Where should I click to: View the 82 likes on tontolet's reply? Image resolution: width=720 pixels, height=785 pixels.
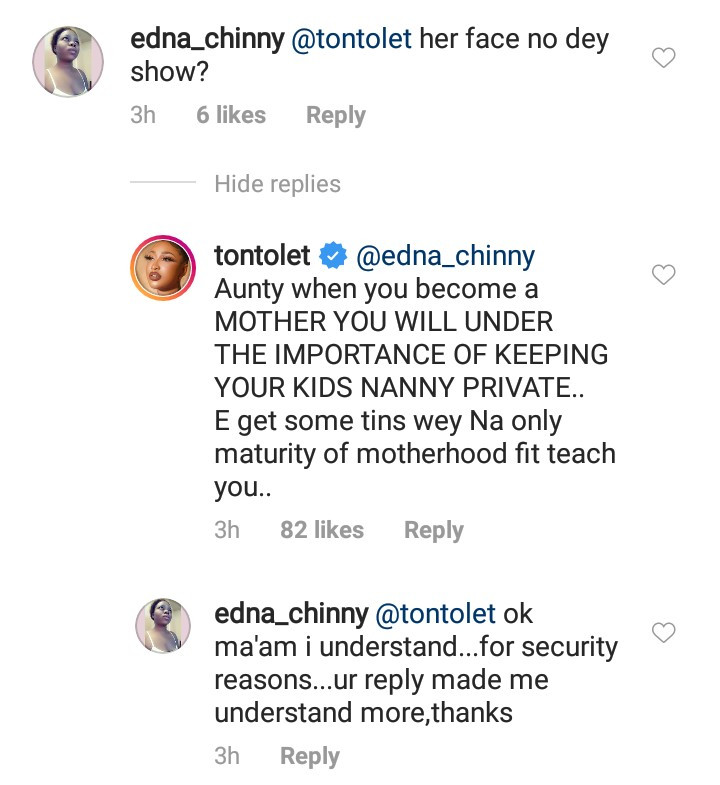[x=322, y=530]
